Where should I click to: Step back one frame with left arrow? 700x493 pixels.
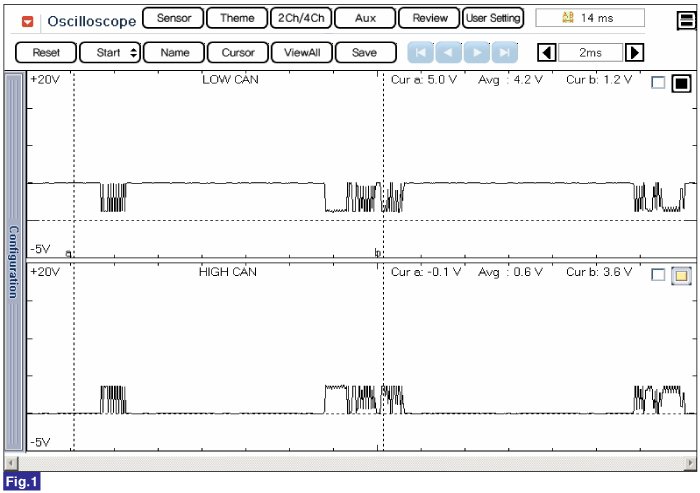(x=449, y=52)
